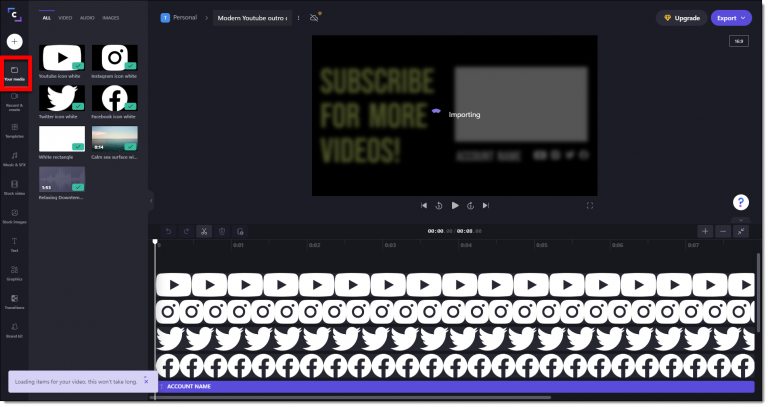Open Record & create in the sidebar

point(15,101)
